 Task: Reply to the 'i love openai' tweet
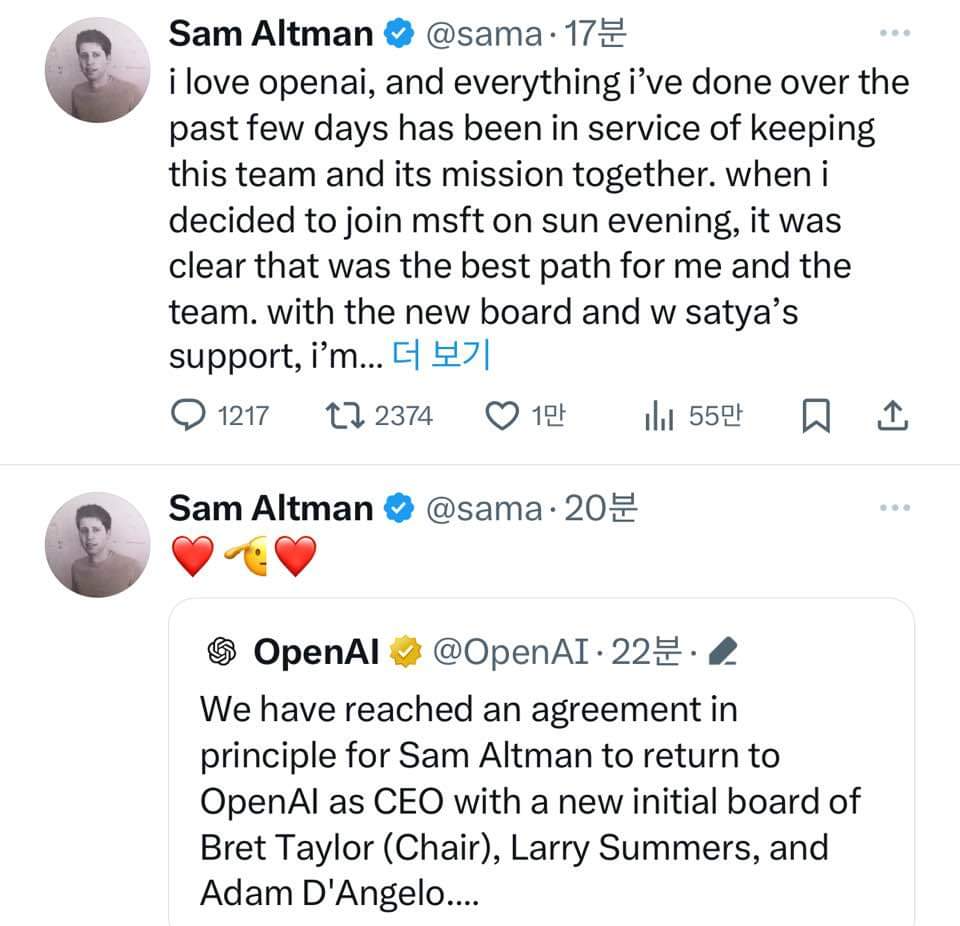[x=188, y=416]
